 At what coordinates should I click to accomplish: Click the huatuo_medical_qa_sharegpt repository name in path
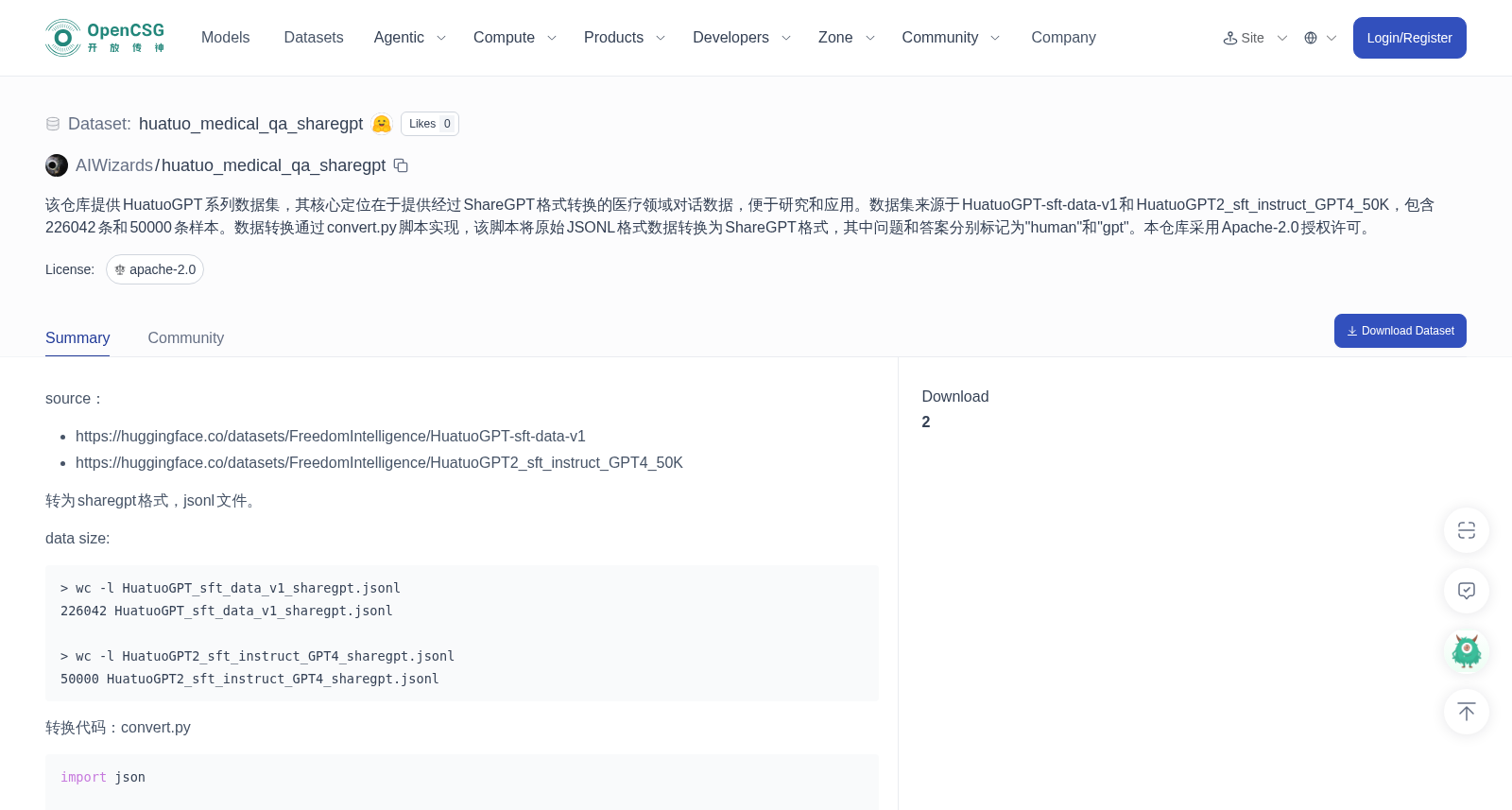[x=273, y=165]
